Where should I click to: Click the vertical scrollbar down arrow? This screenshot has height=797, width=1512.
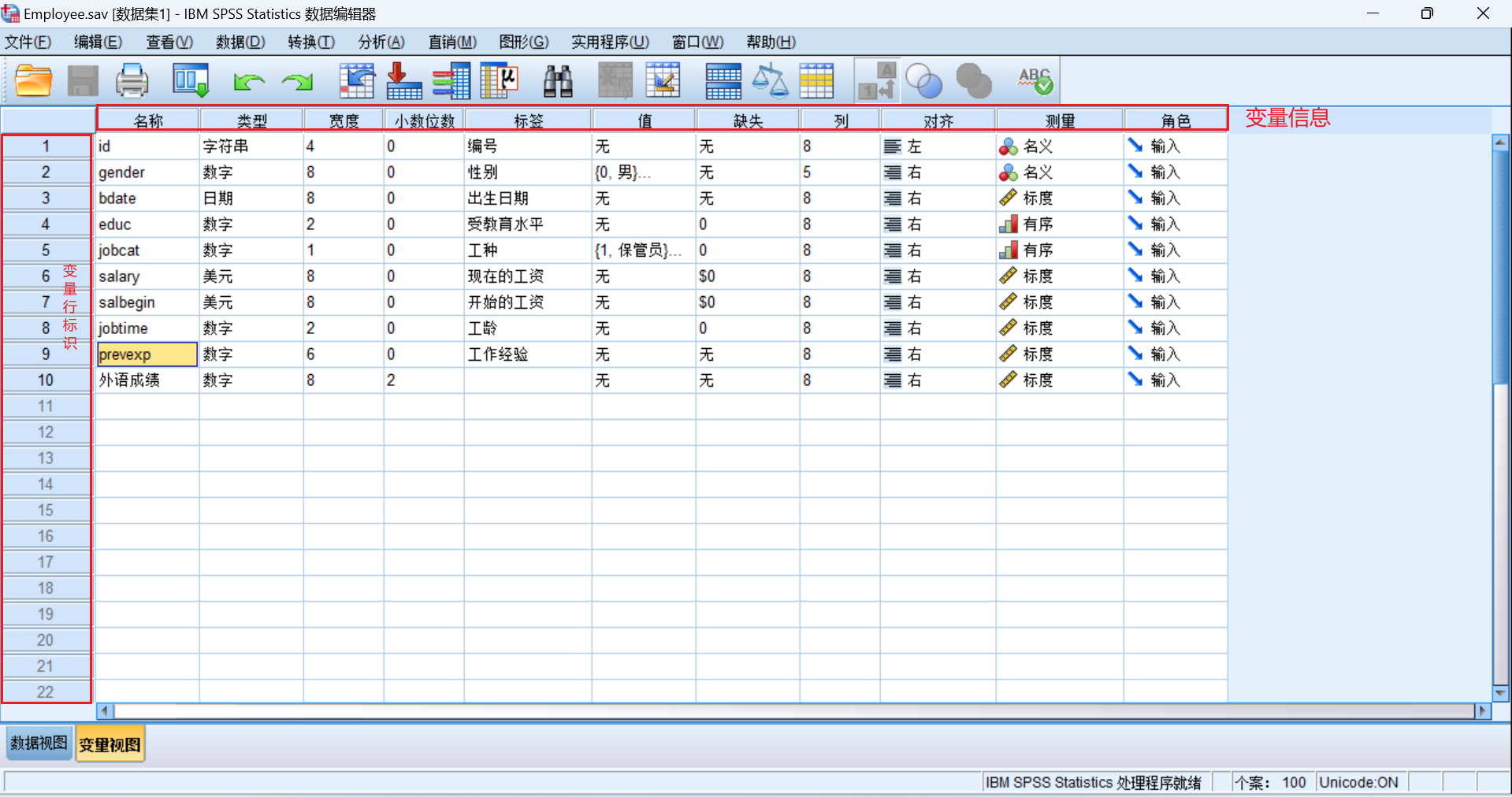(1500, 694)
